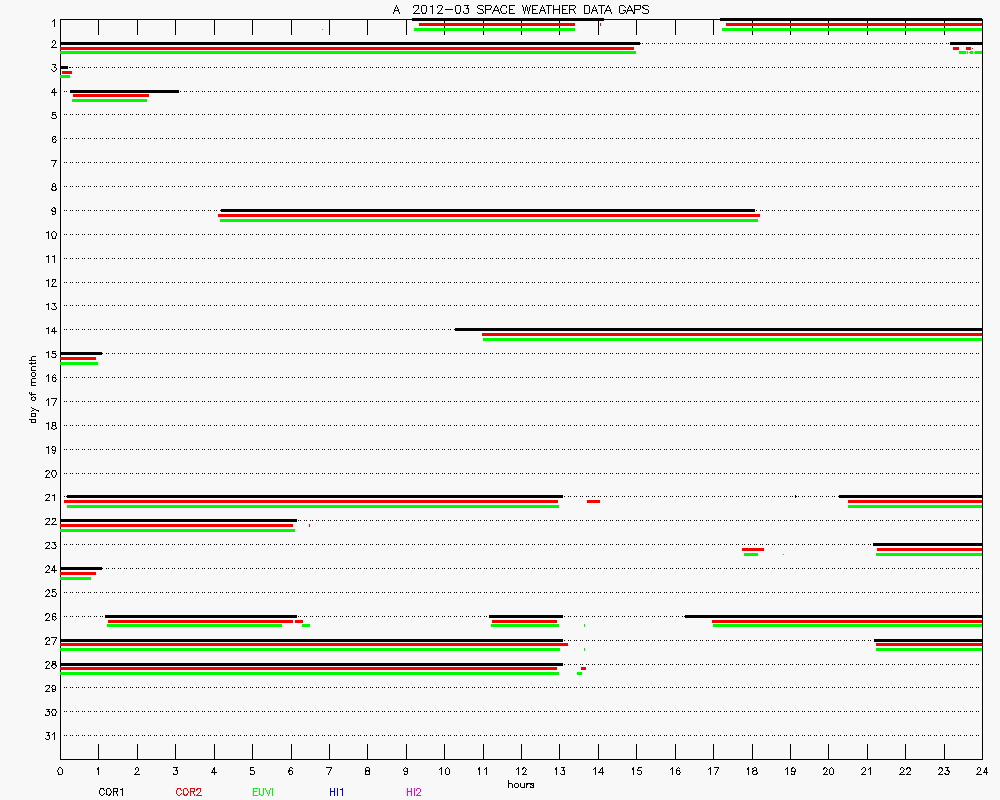Screen dimensions: 1000x800
Task: Click the magenta HI2 legend label
Action: pos(414,792)
